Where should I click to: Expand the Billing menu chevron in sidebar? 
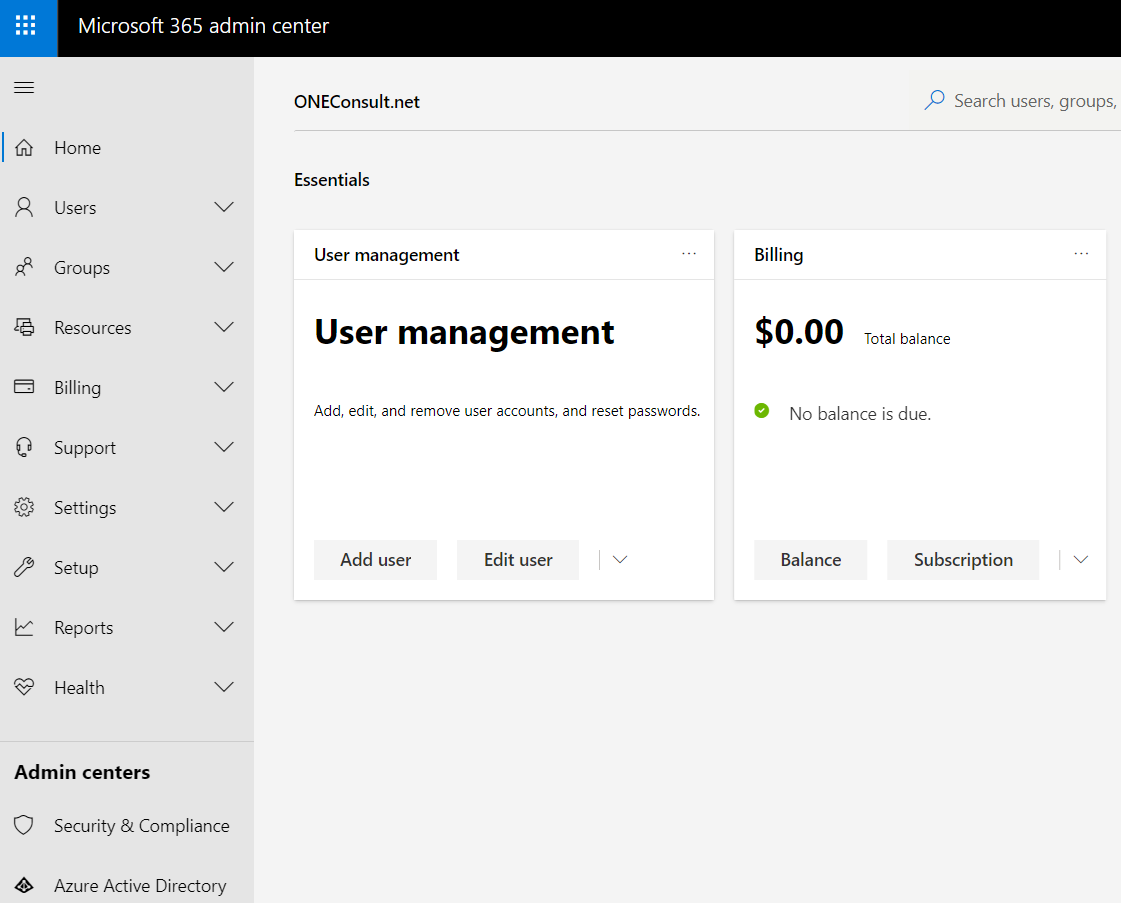(x=224, y=388)
